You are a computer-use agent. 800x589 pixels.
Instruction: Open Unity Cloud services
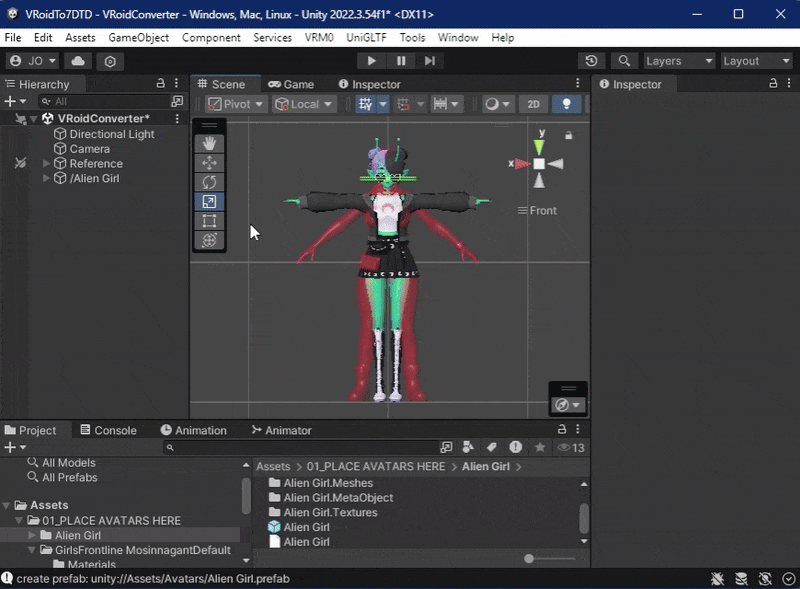[x=78, y=61]
